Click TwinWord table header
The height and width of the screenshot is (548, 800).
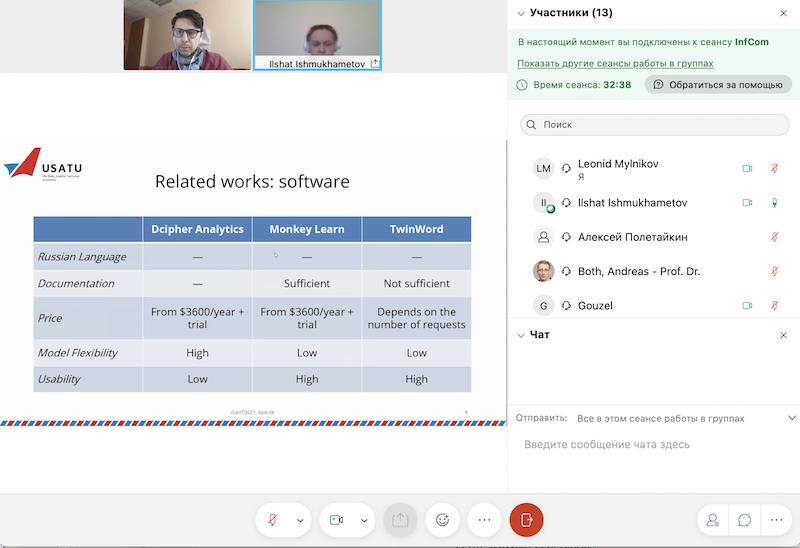(x=416, y=229)
